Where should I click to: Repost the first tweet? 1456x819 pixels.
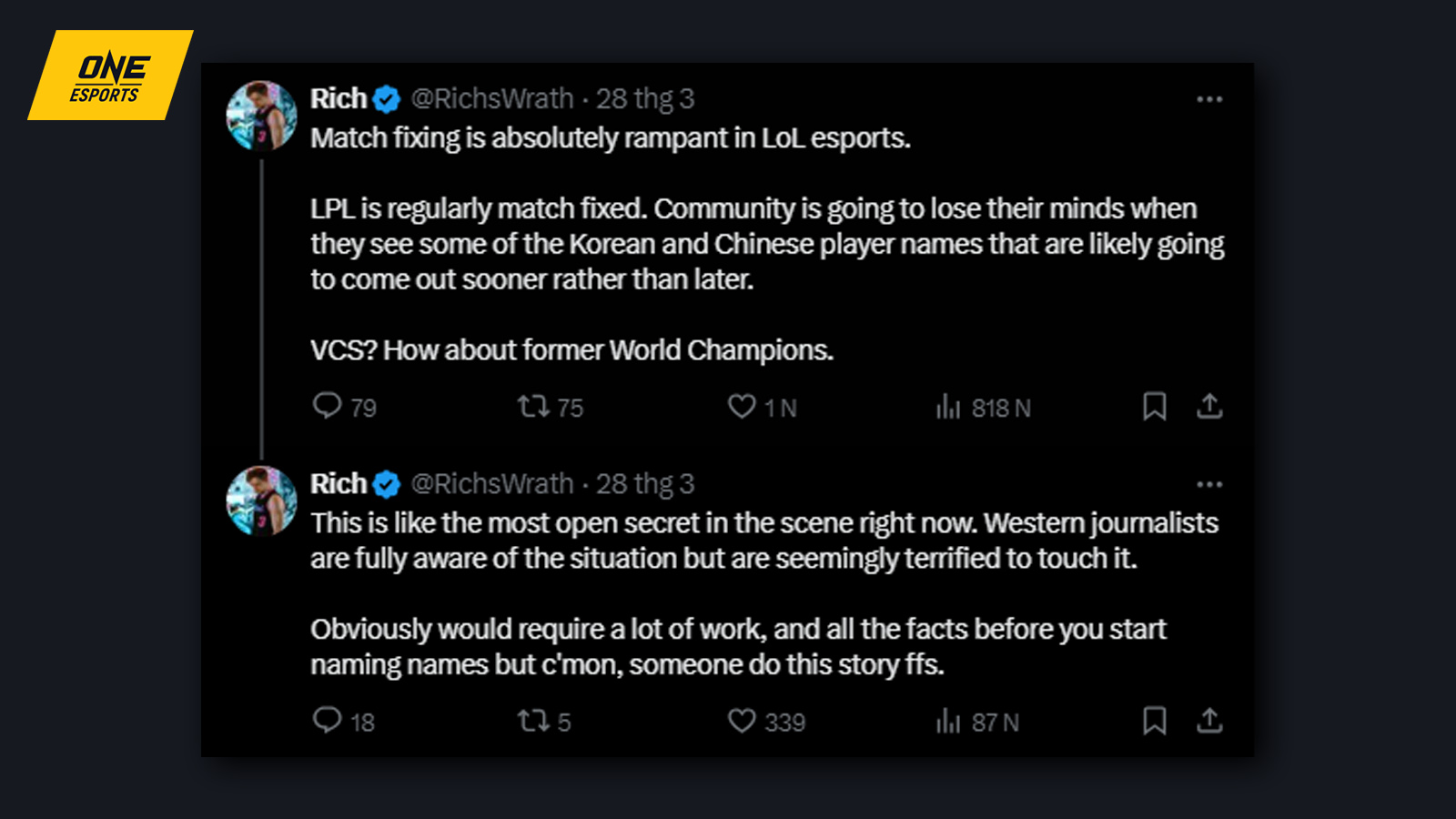click(537, 407)
